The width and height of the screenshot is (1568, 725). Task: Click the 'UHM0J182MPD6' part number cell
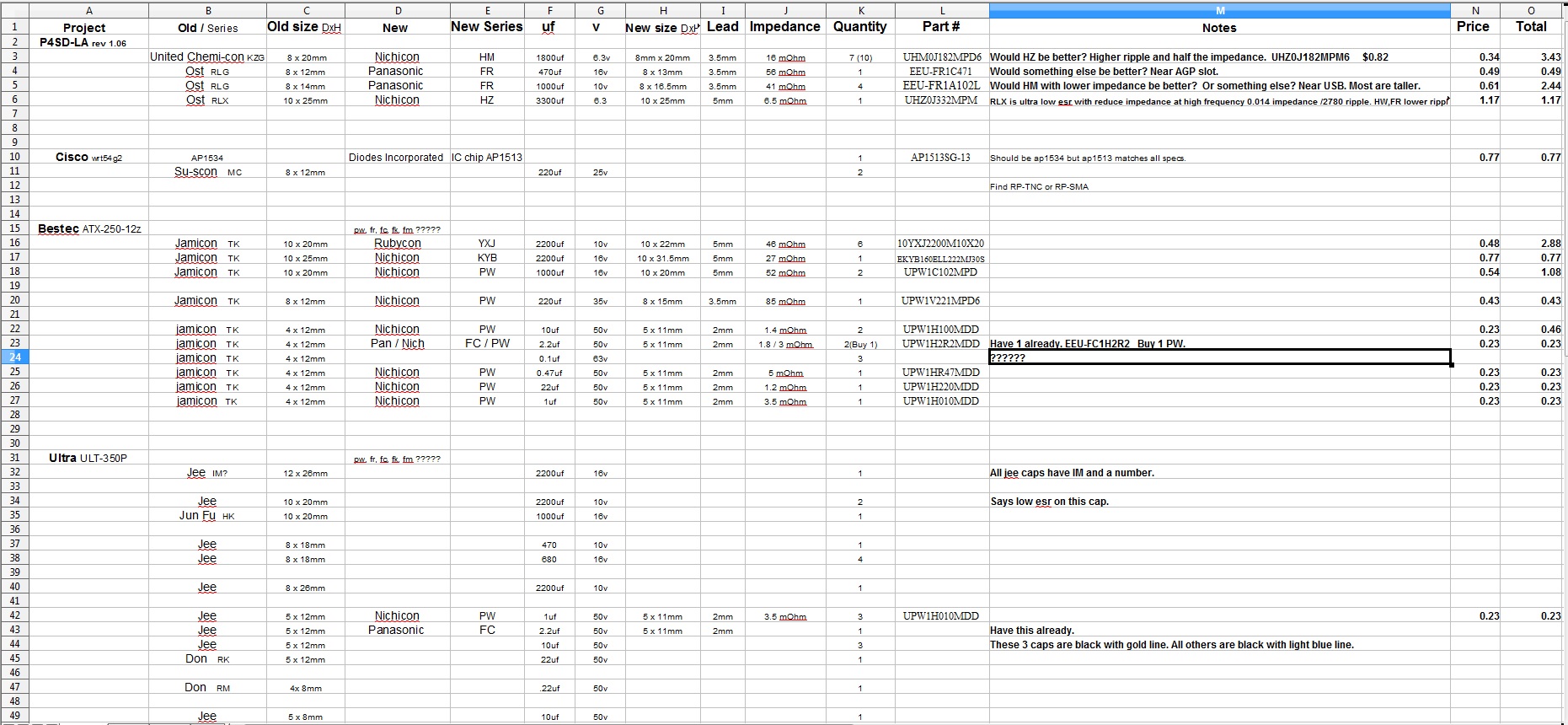[942, 57]
